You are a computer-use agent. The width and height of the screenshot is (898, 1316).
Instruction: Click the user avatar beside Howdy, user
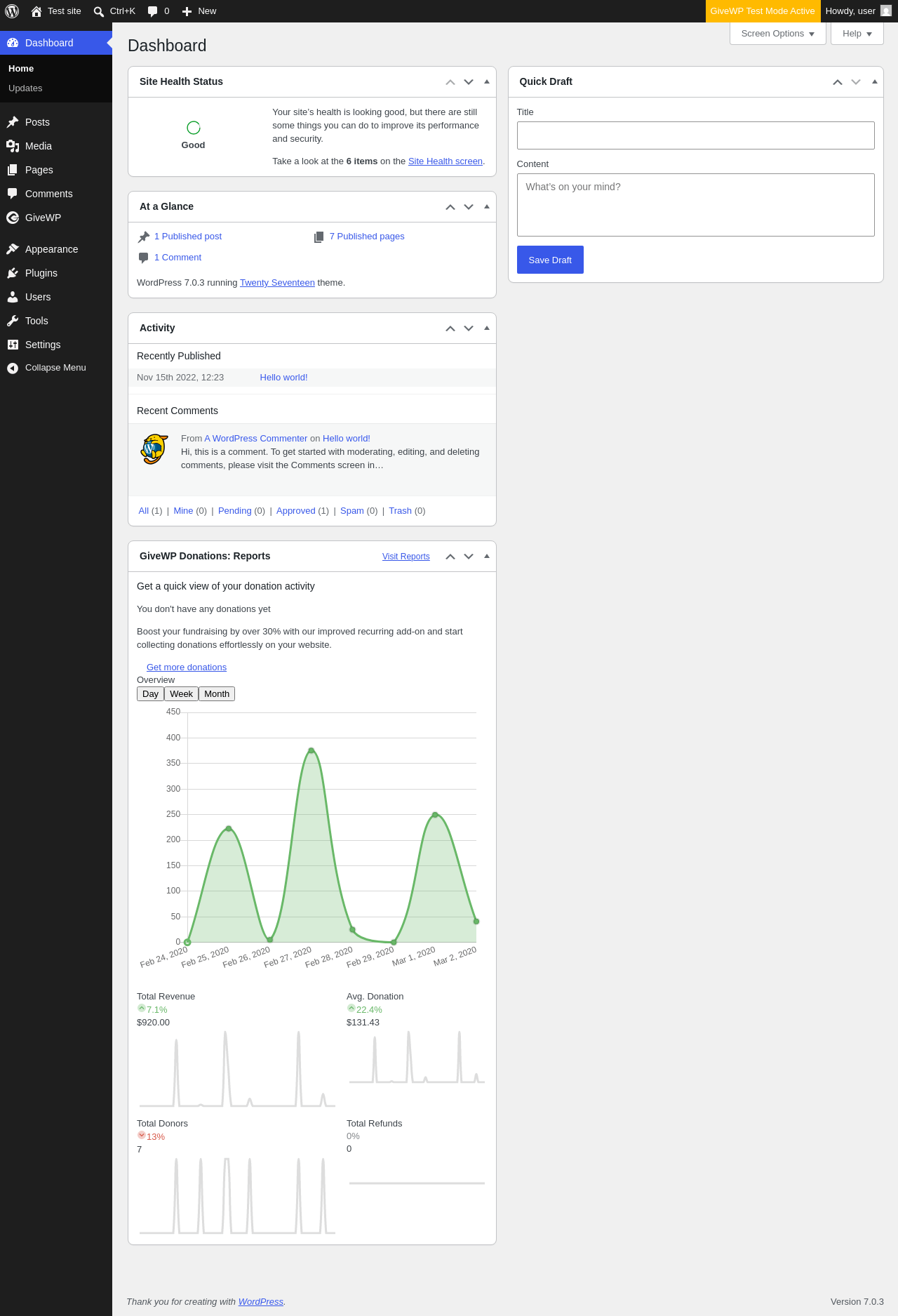[886, 11]
